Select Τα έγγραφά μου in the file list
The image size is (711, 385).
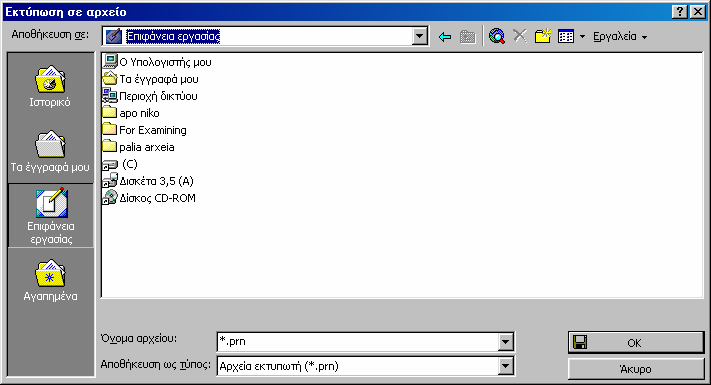(151, 79)
